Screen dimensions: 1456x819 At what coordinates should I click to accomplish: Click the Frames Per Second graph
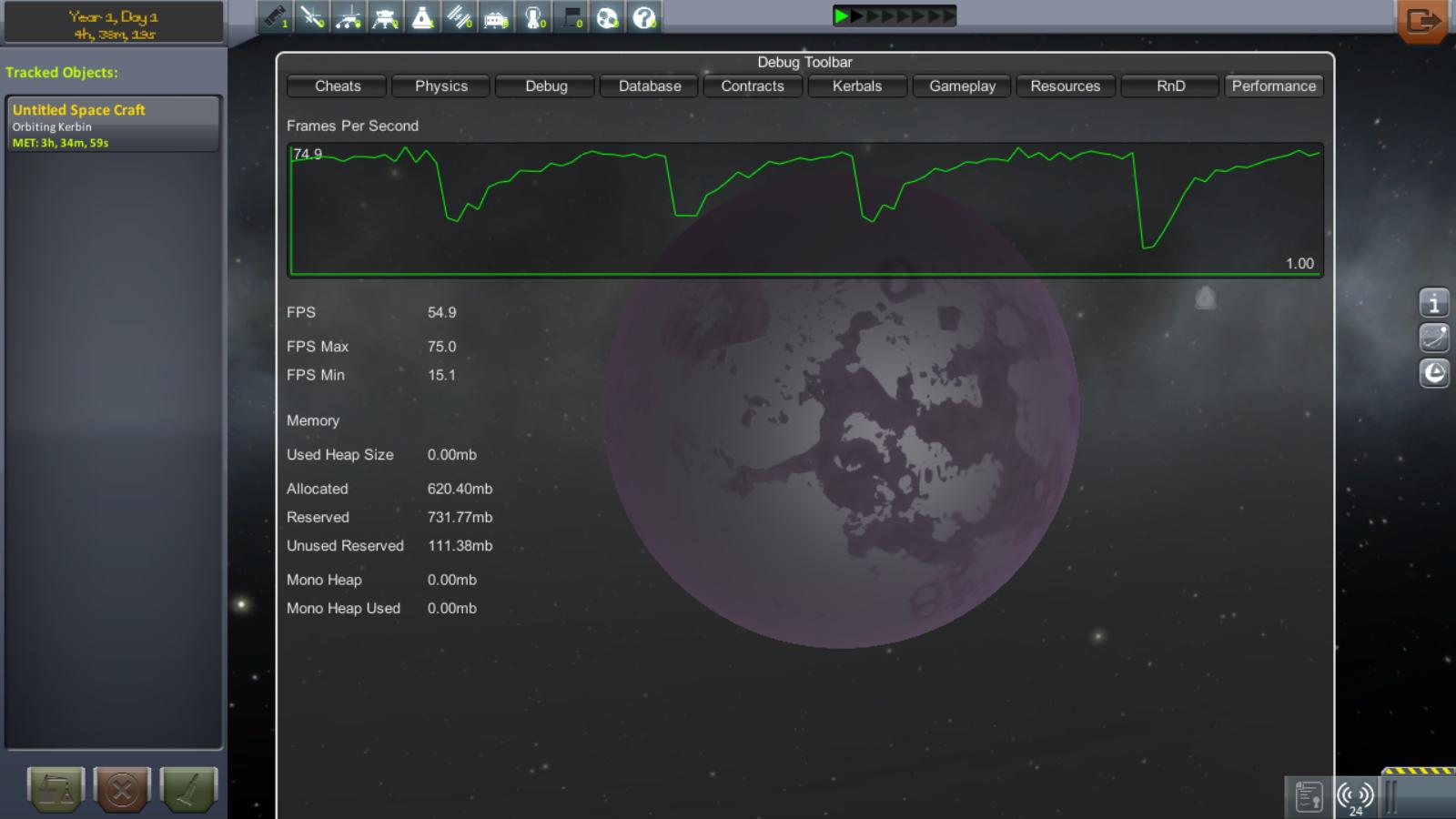coord(805,209)
